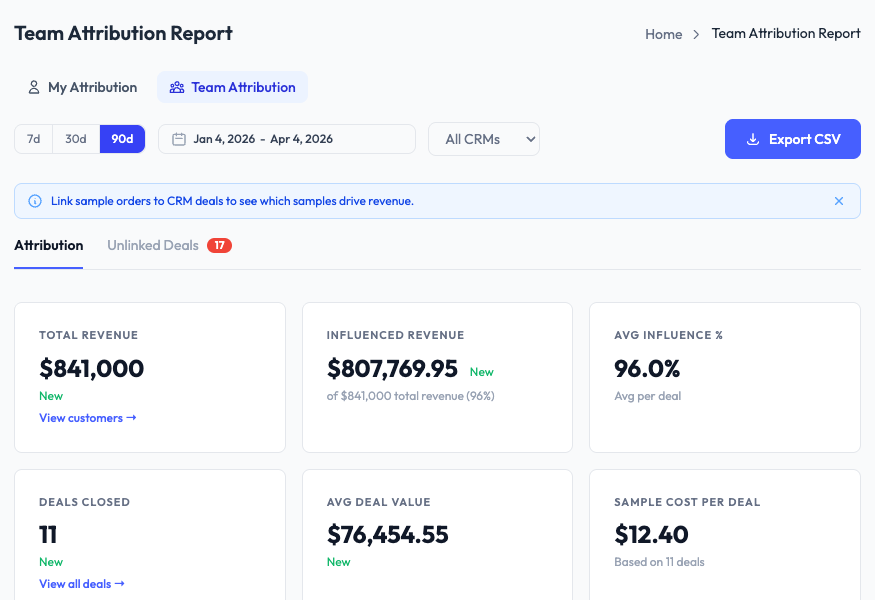875x600 pixels.
Task: Enable the 90d time range filter
Action: [122, 139]
